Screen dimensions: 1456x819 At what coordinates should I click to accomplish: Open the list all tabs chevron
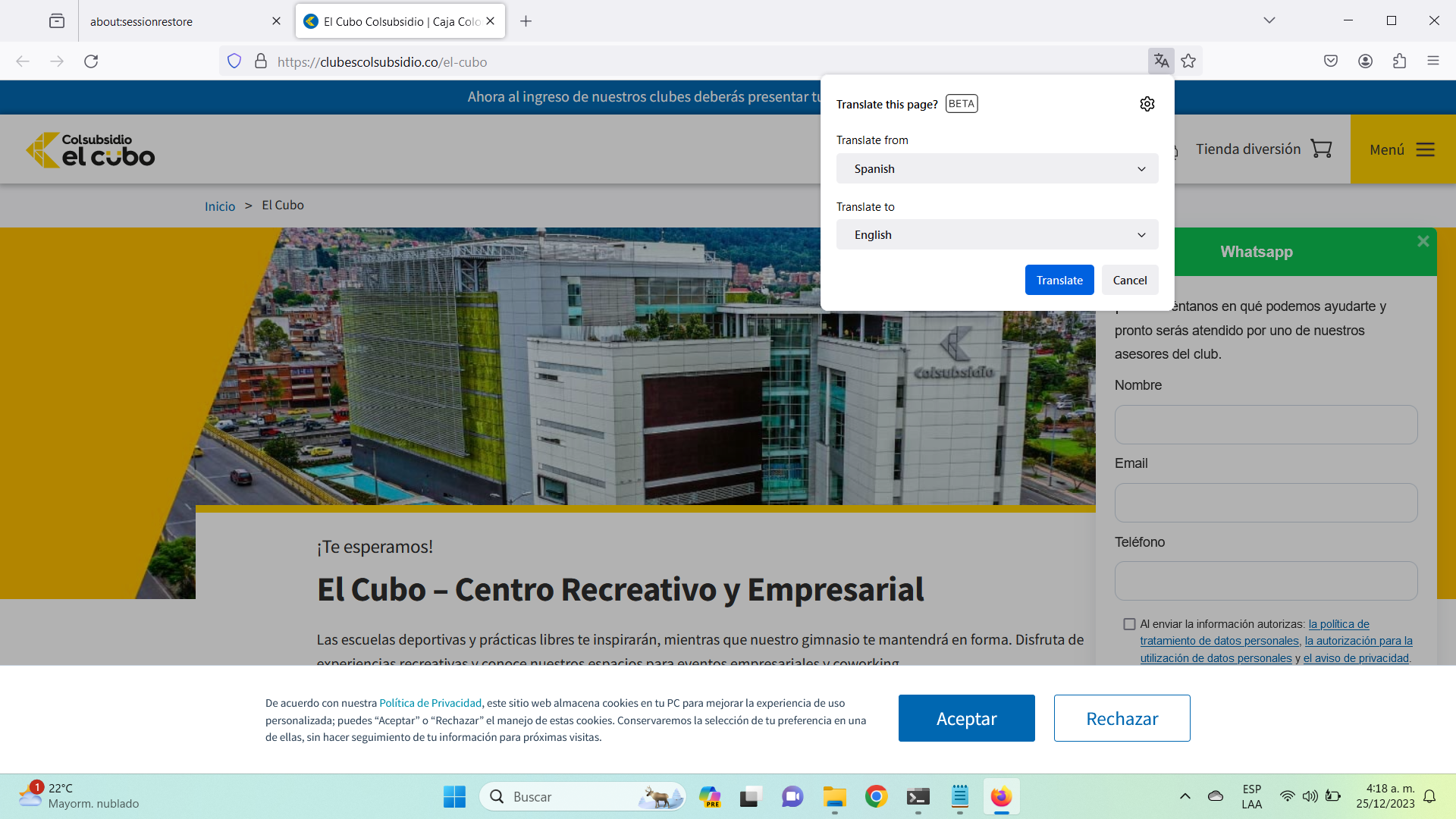[1269, 20]
